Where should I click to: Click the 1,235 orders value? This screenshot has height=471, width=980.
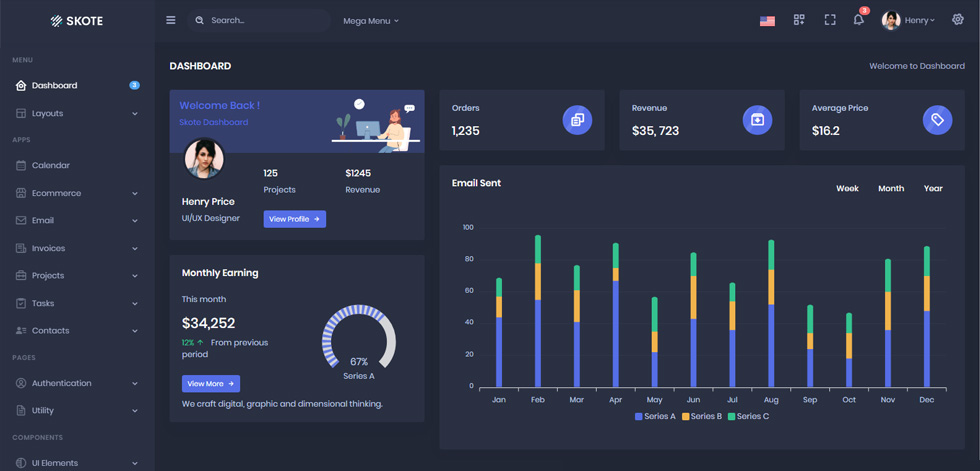[x=466, y=131]
